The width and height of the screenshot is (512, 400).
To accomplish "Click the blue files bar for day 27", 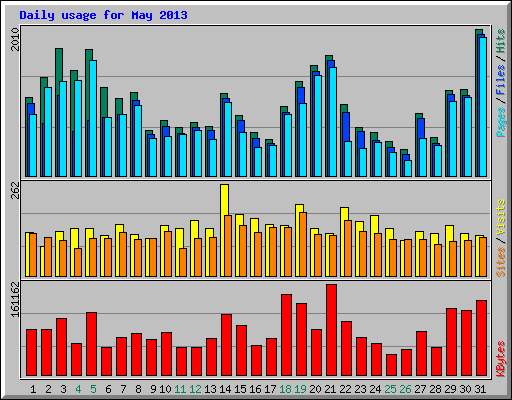I will tap(421, 129).
